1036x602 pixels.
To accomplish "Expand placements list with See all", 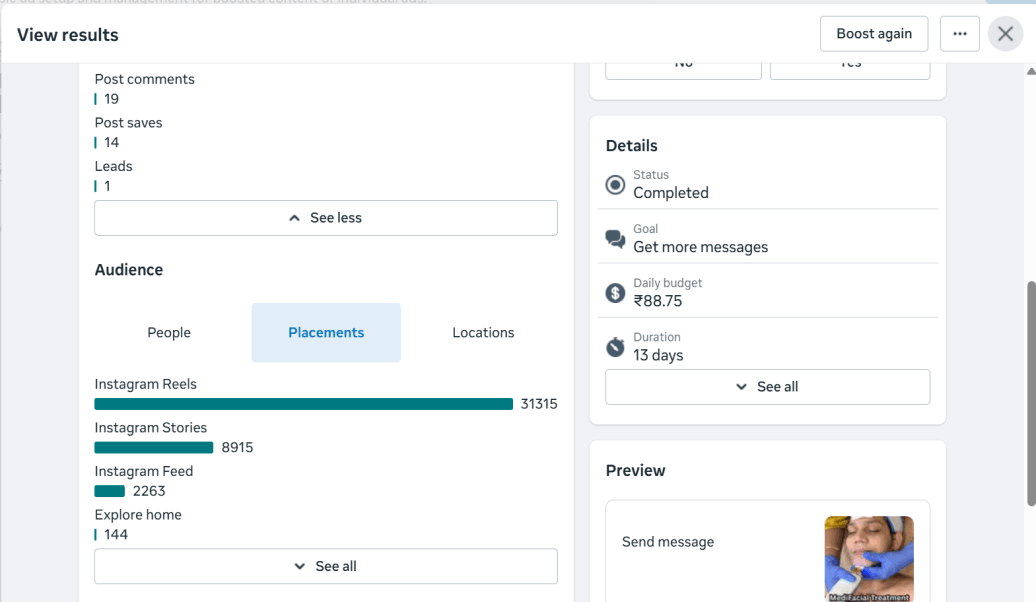I will (x=326, y=566).
